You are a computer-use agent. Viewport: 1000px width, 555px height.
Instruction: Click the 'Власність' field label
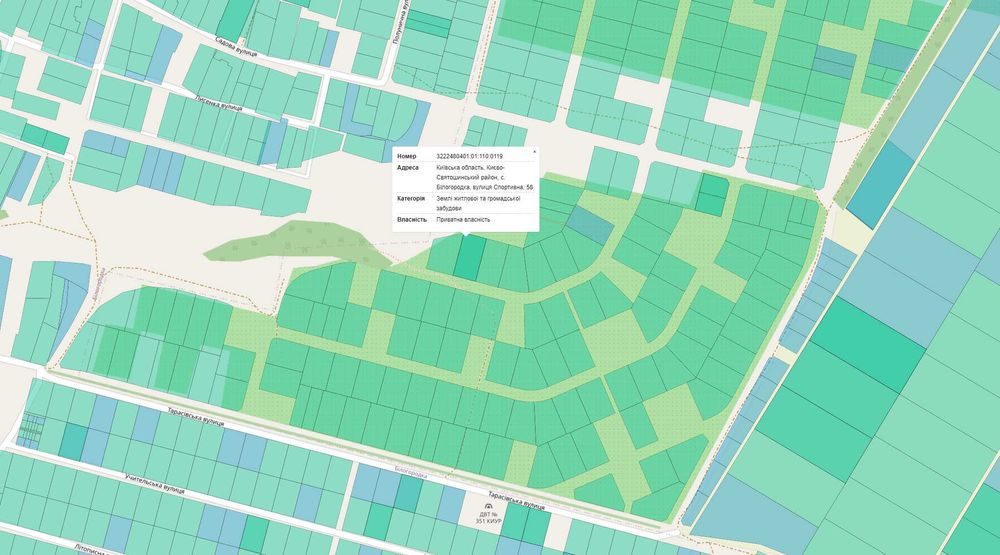pos(411,219)
